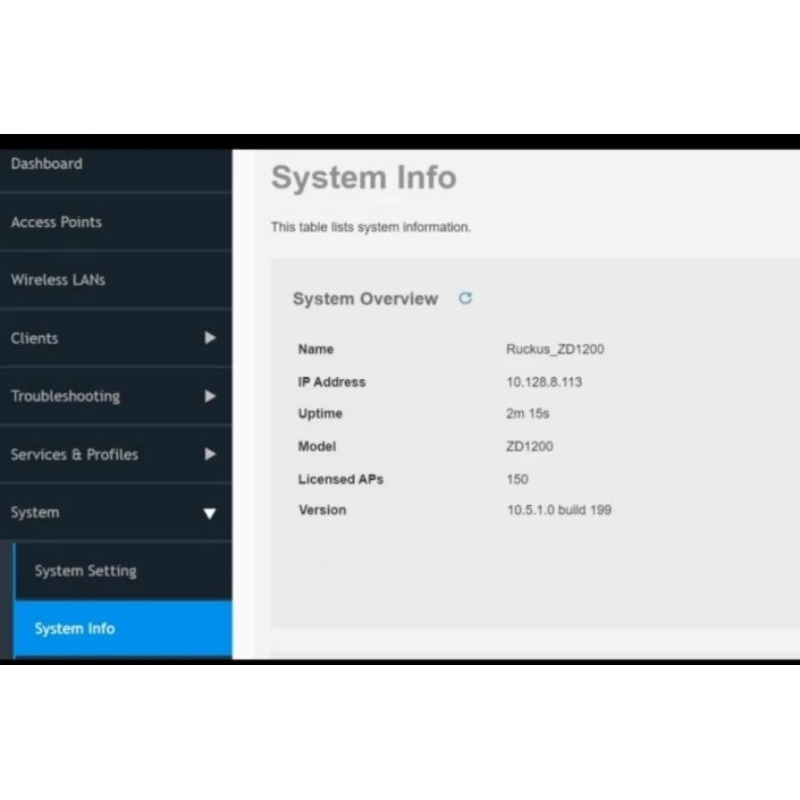This screenshot has height=800, width=800.
Task: Refresh the System Overview panel
Action: [465, 298]
